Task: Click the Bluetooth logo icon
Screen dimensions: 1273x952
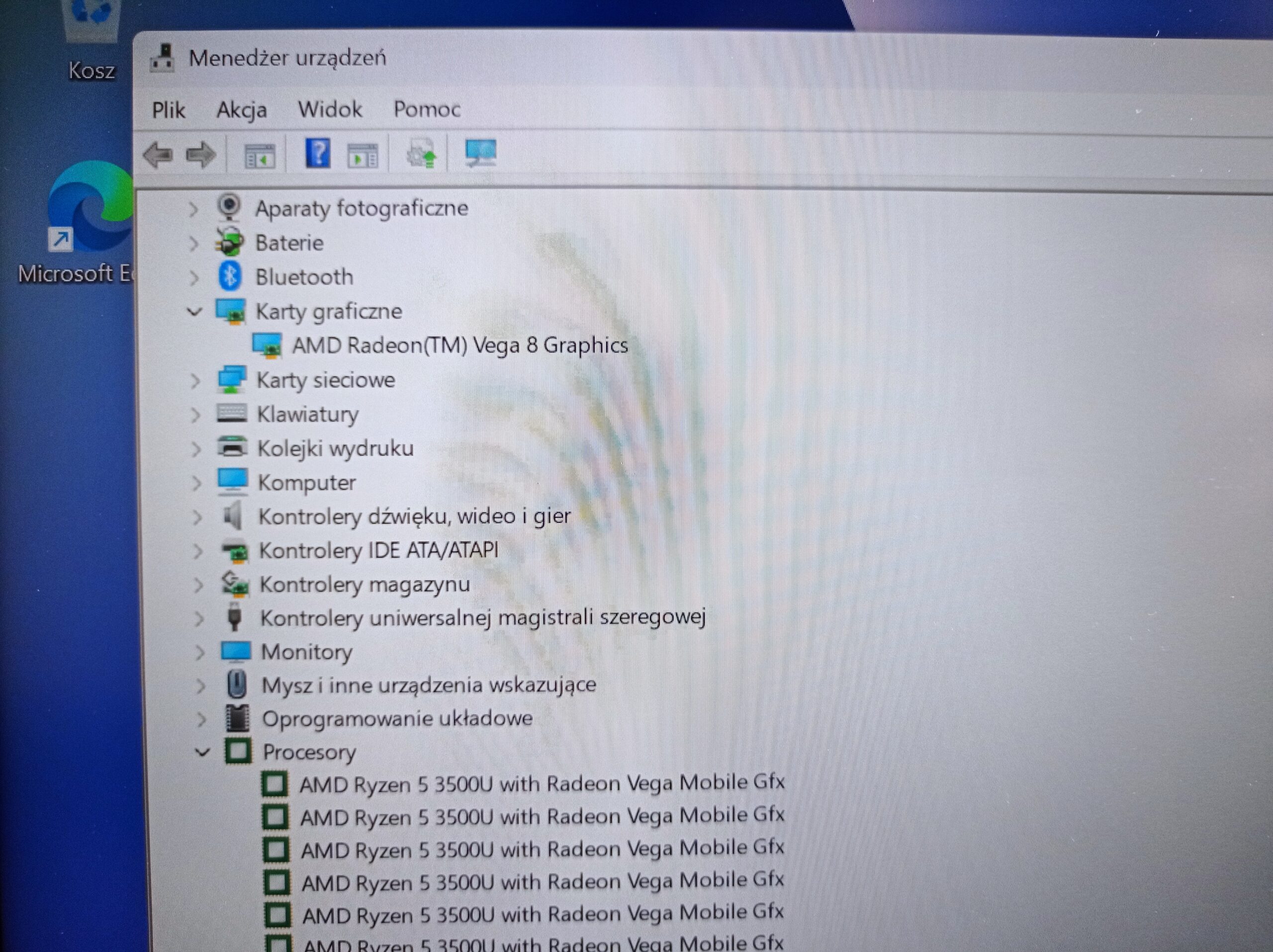Action: (230, 277)
